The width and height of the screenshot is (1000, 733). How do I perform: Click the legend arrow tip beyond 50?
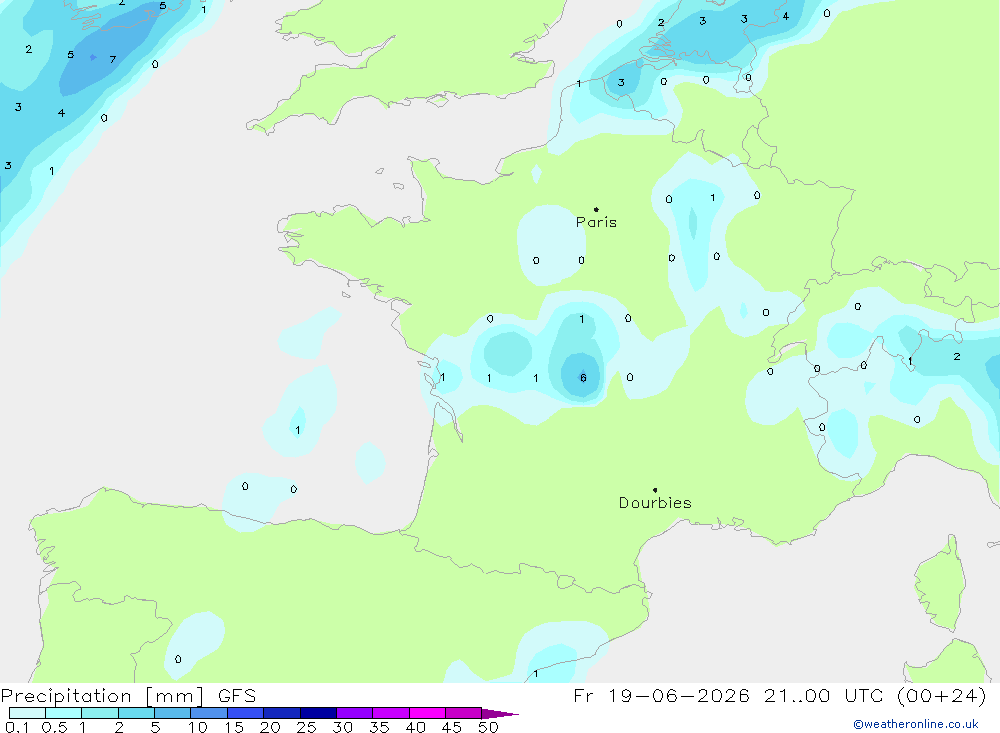click(x=501, y=713)
